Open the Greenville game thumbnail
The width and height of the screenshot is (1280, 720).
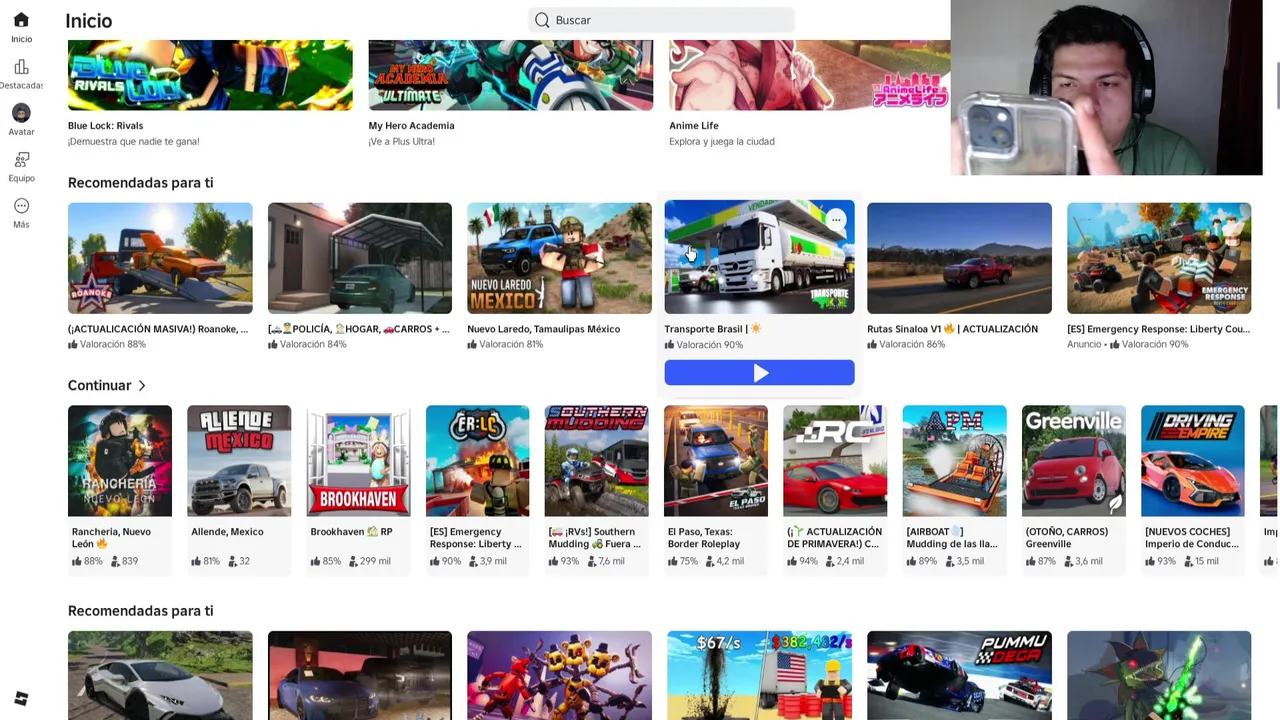click(x=1073, y=461)
